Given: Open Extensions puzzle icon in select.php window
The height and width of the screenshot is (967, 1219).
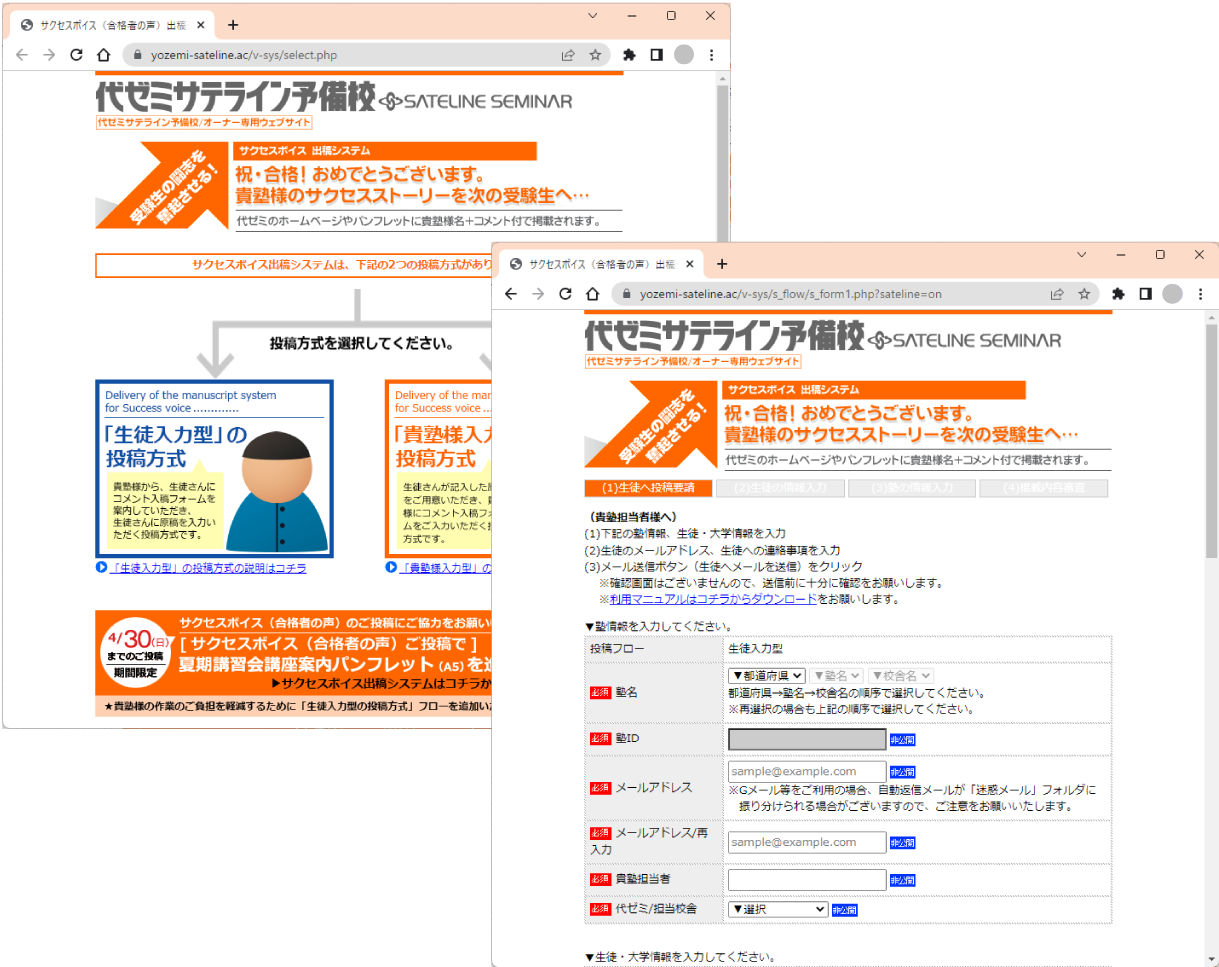Looking at the screenshot, I should (x=629, y=55).
